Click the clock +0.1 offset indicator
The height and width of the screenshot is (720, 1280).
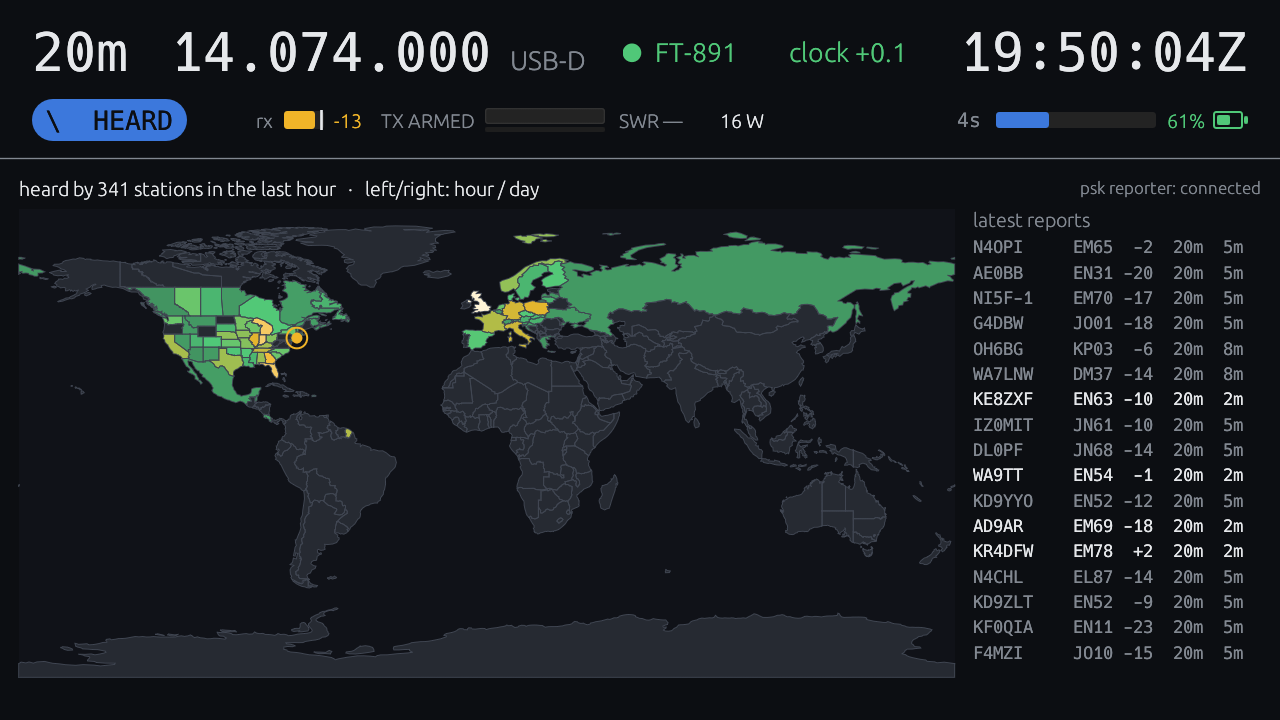pos(847,53)
